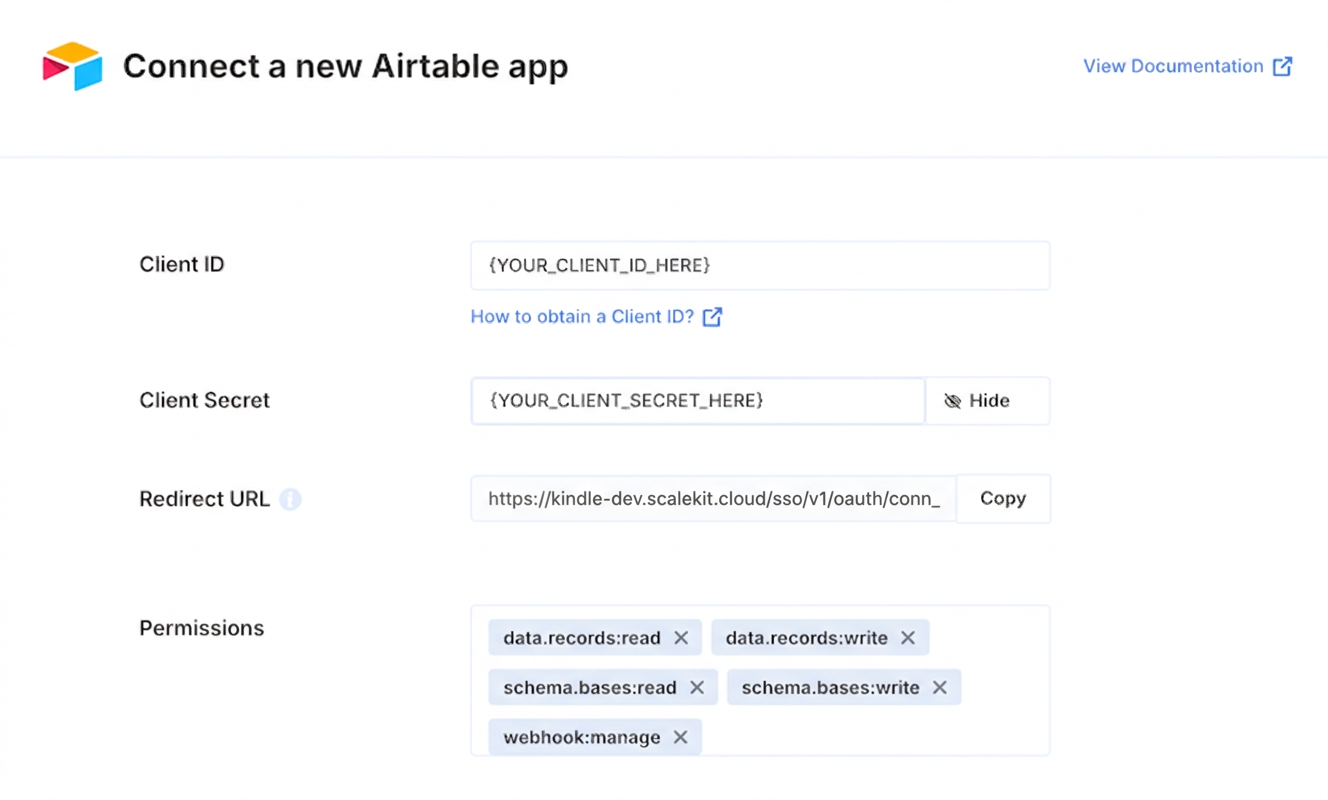Remove the data.records:read permission
This screenshot has height=800, width=1328.
coord(681,637)
